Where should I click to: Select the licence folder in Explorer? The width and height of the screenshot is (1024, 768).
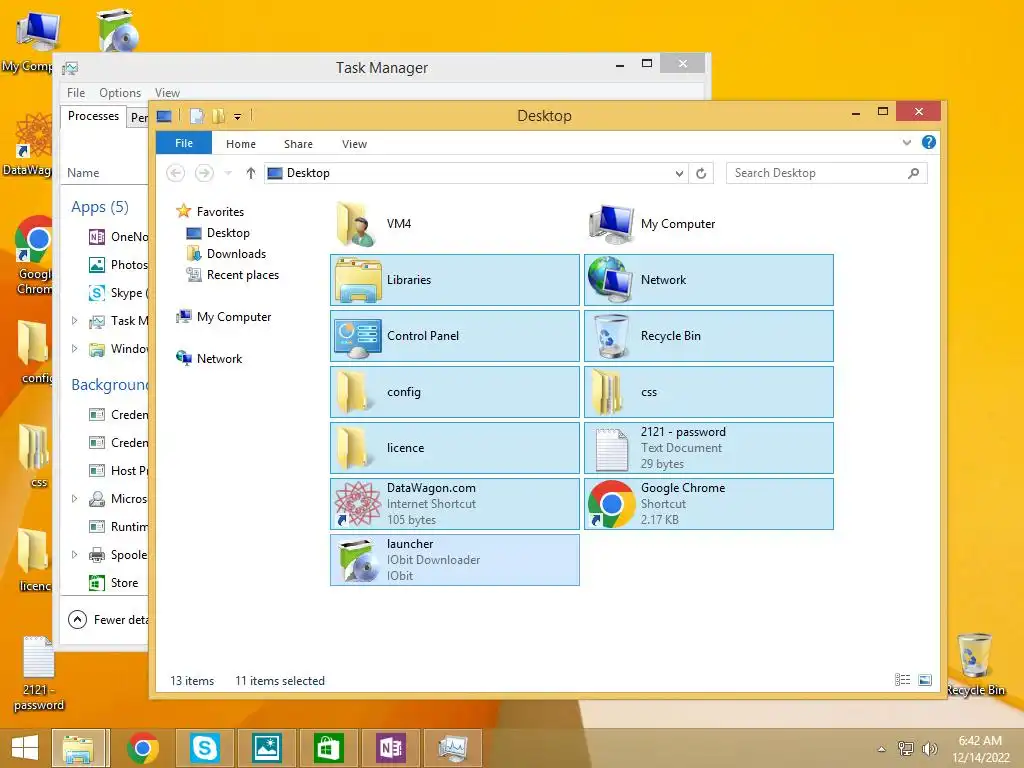click(x=455, y=448)
